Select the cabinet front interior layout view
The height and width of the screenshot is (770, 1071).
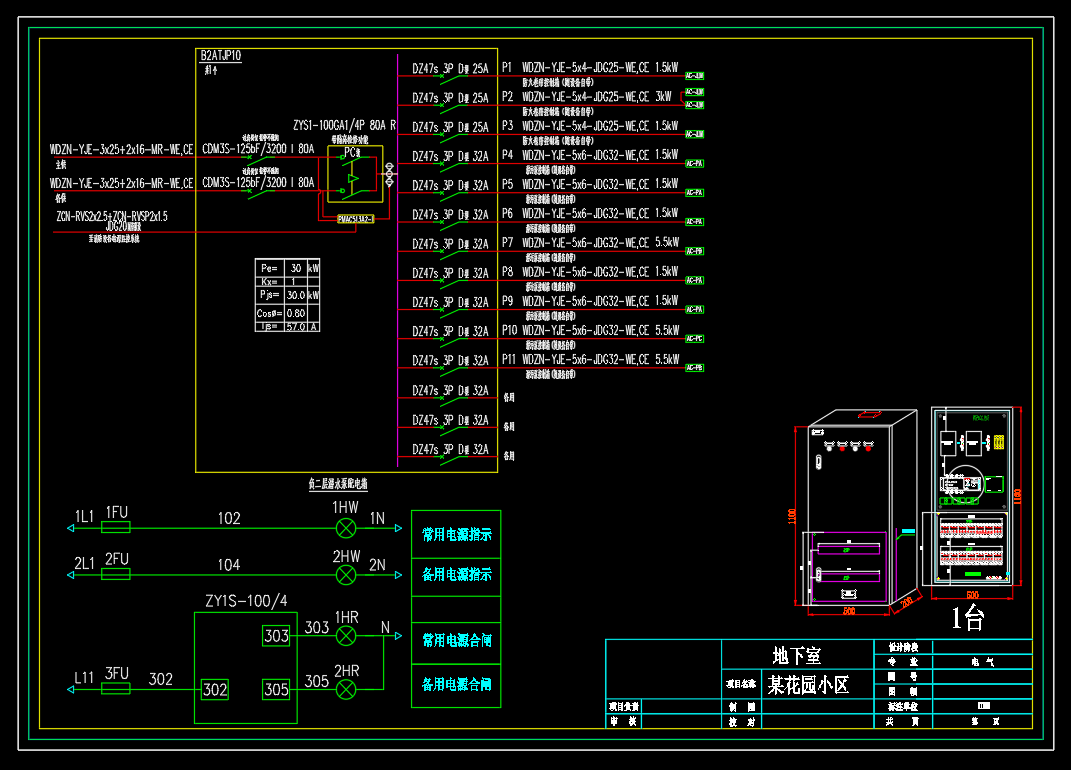click(971, 497)
